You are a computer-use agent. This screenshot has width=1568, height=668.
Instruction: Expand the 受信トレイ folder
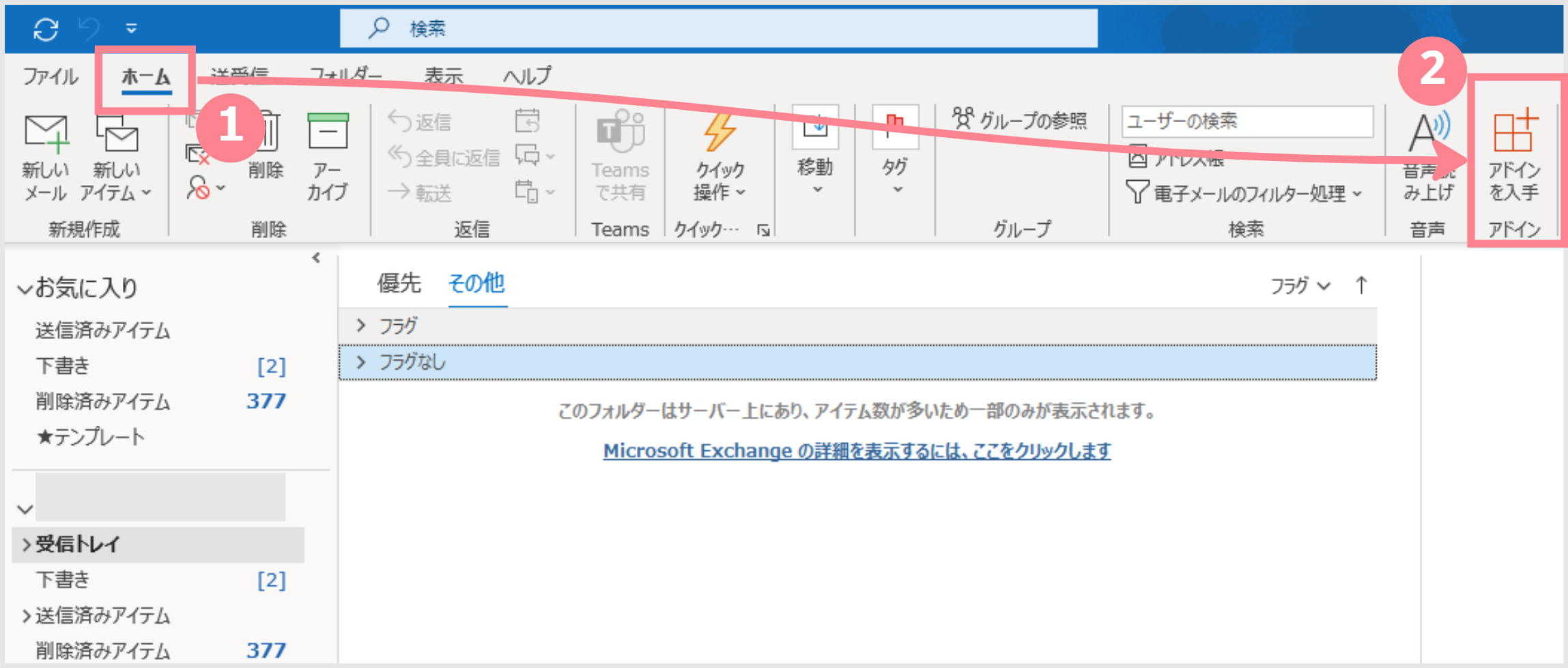[26, 544]
